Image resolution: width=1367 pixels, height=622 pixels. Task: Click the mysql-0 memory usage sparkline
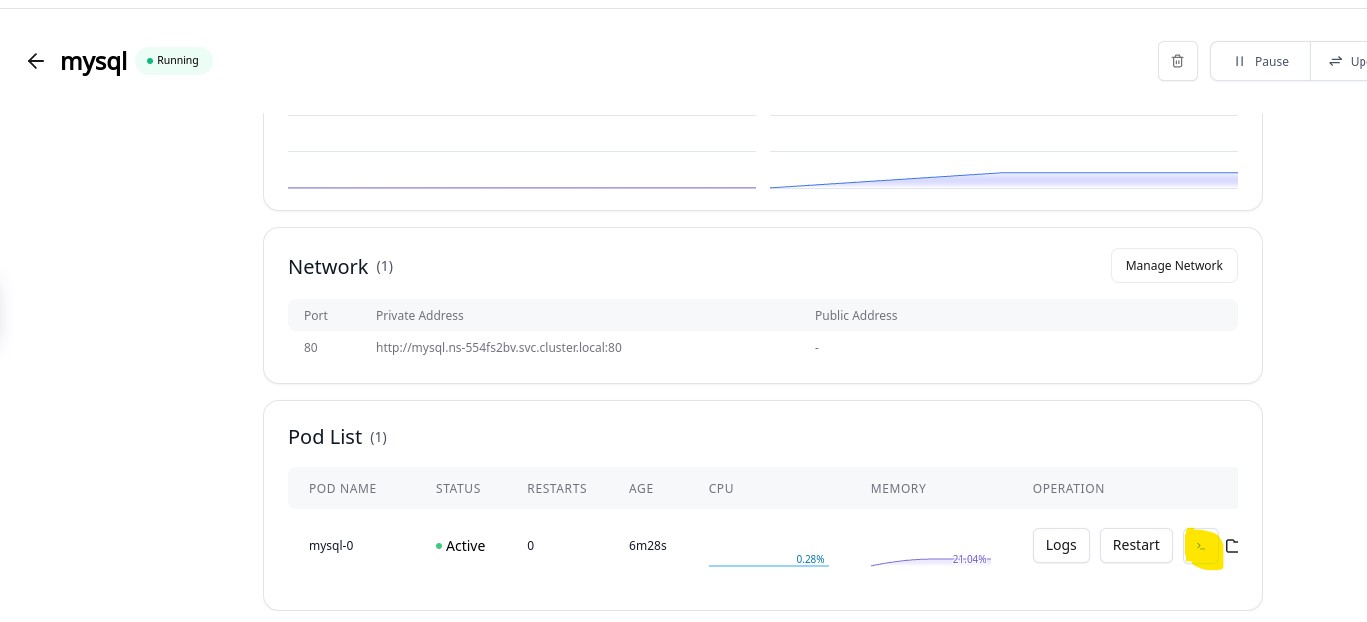point(930,560)
